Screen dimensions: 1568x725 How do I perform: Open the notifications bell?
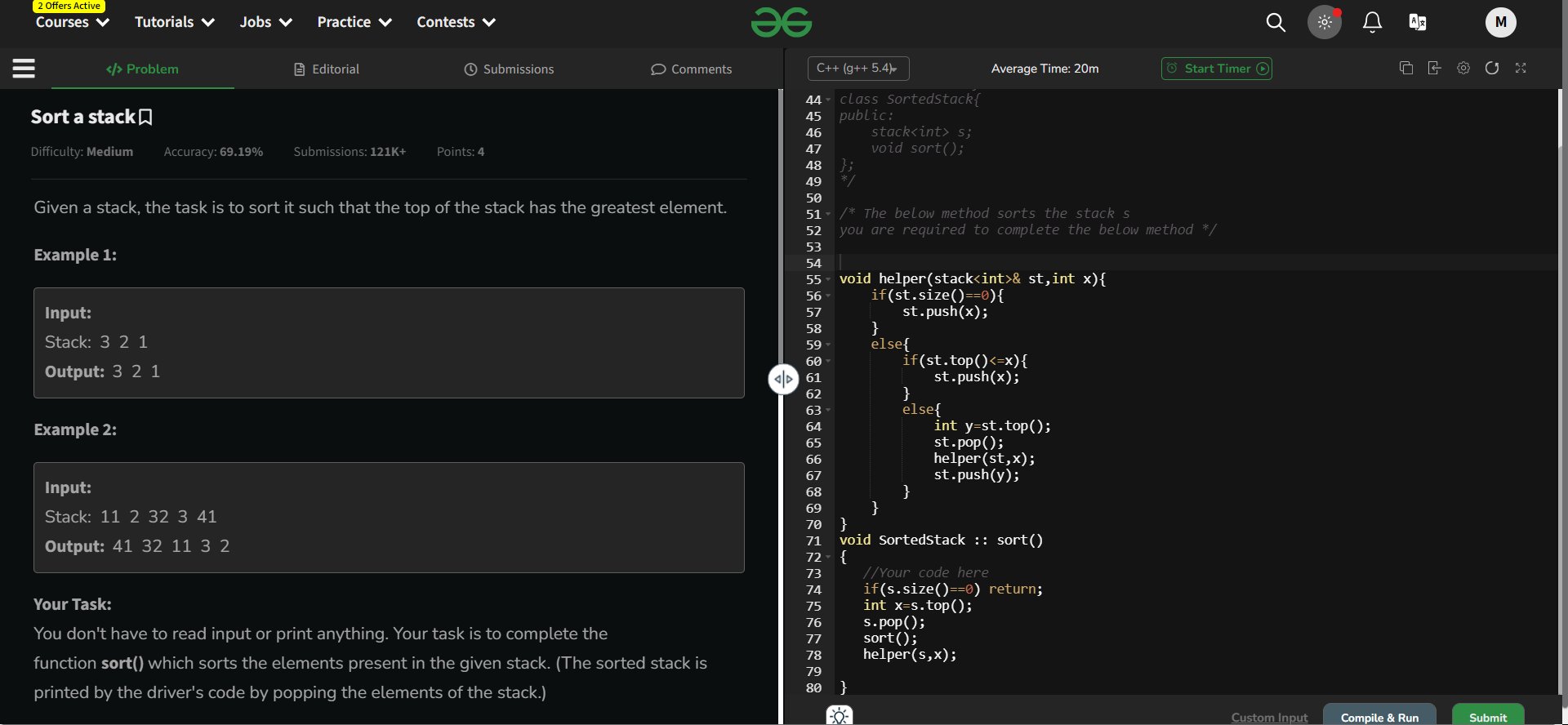point(1372,23)
